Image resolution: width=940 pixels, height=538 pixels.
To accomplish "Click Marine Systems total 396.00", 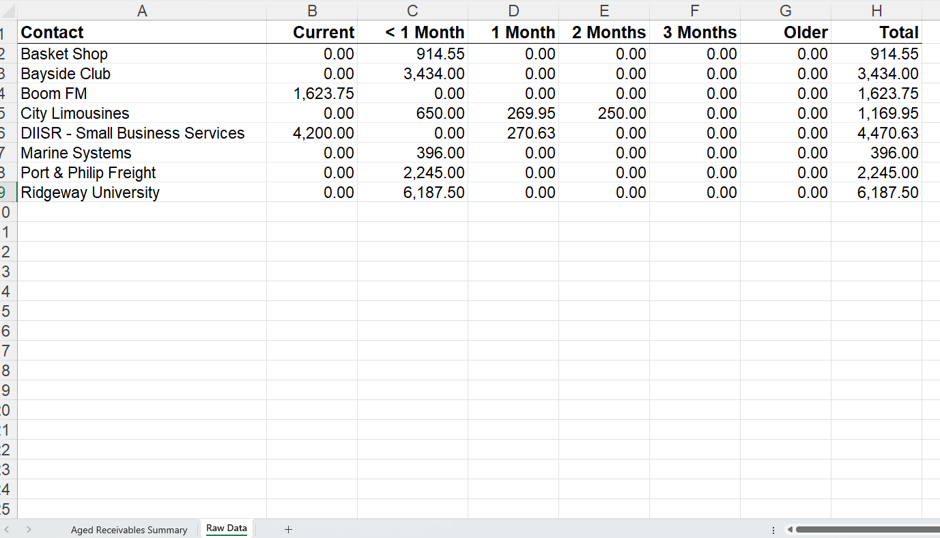I will point(876,153).
